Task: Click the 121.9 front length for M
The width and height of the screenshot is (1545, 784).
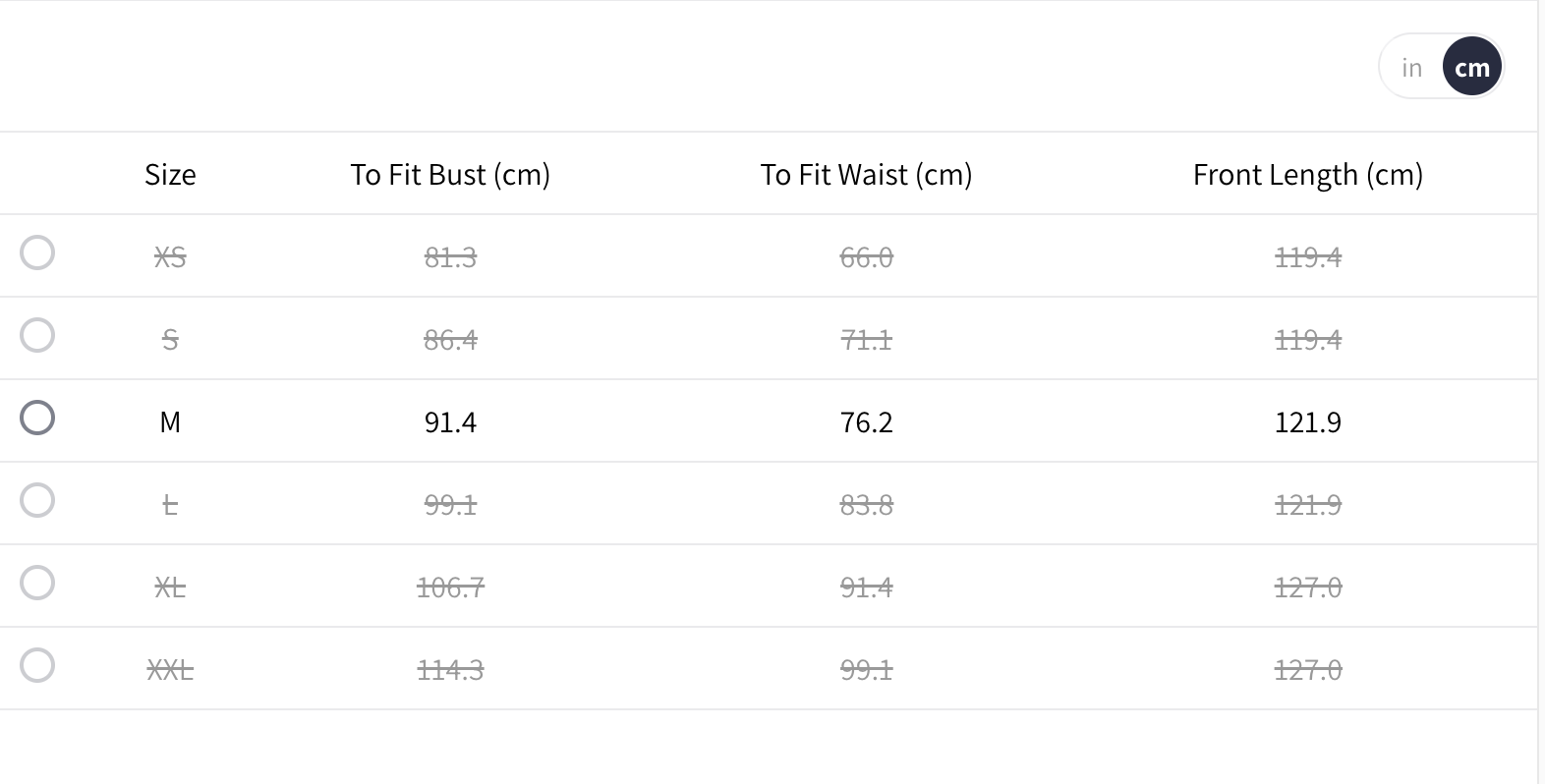Action: 1307,422
